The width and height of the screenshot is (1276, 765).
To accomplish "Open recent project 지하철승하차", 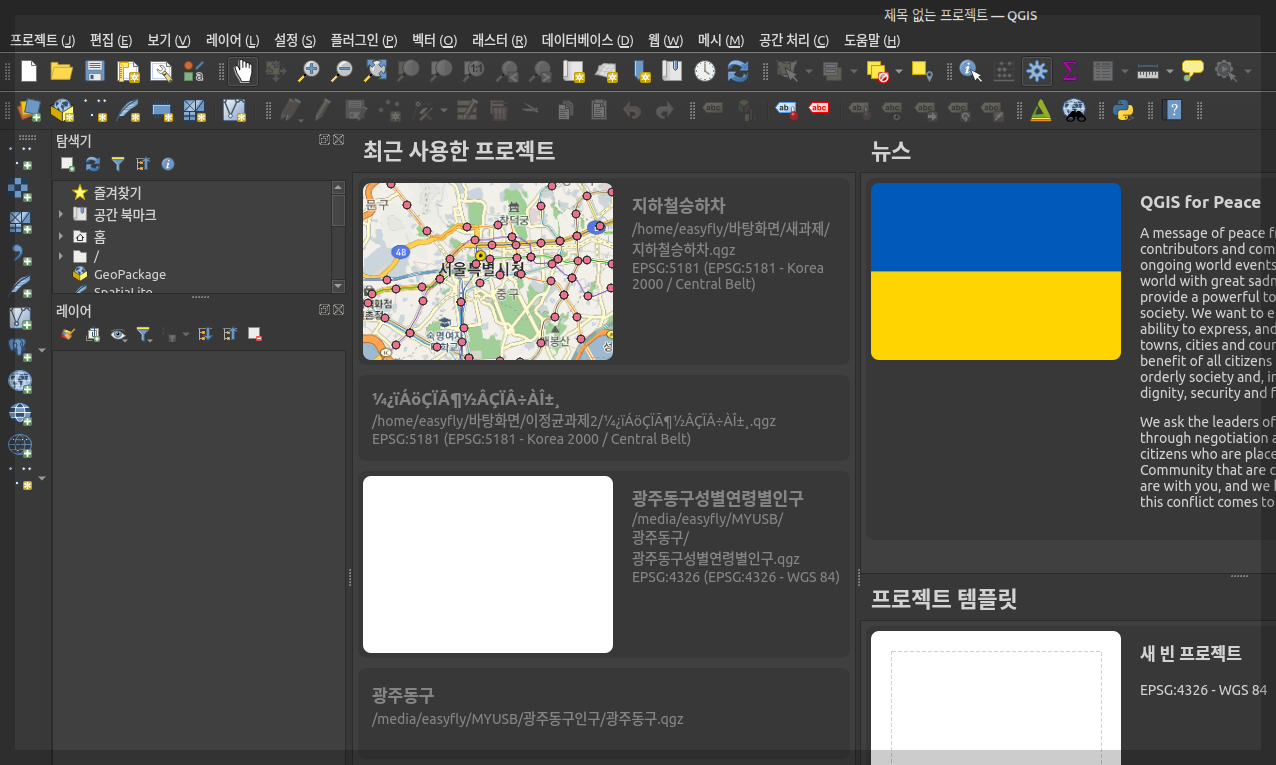I will [x=602, y=271].
